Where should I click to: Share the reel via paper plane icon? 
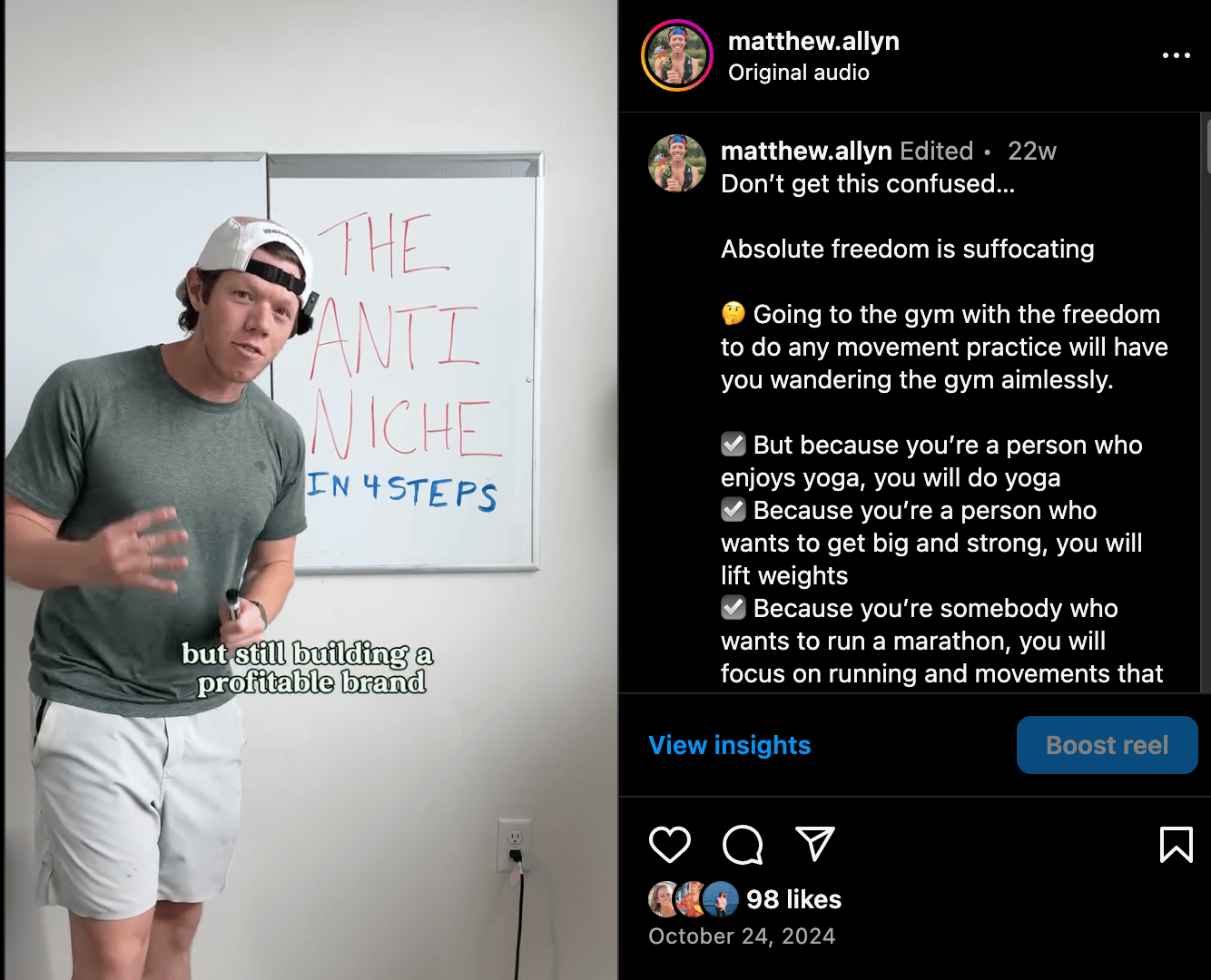pos(814,844)
